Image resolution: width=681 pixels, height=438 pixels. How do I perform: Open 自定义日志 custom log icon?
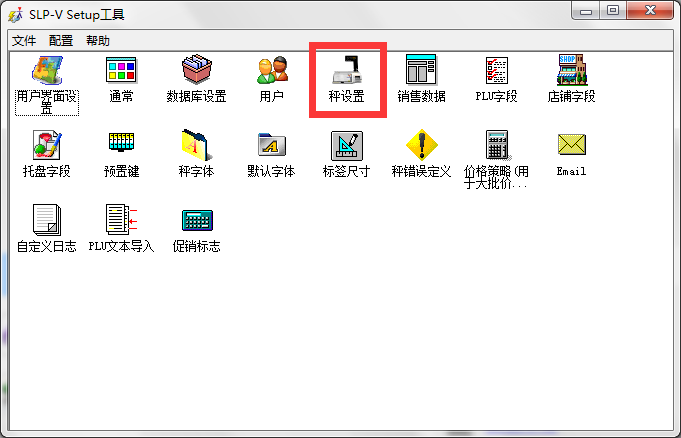tap(47, 220)
